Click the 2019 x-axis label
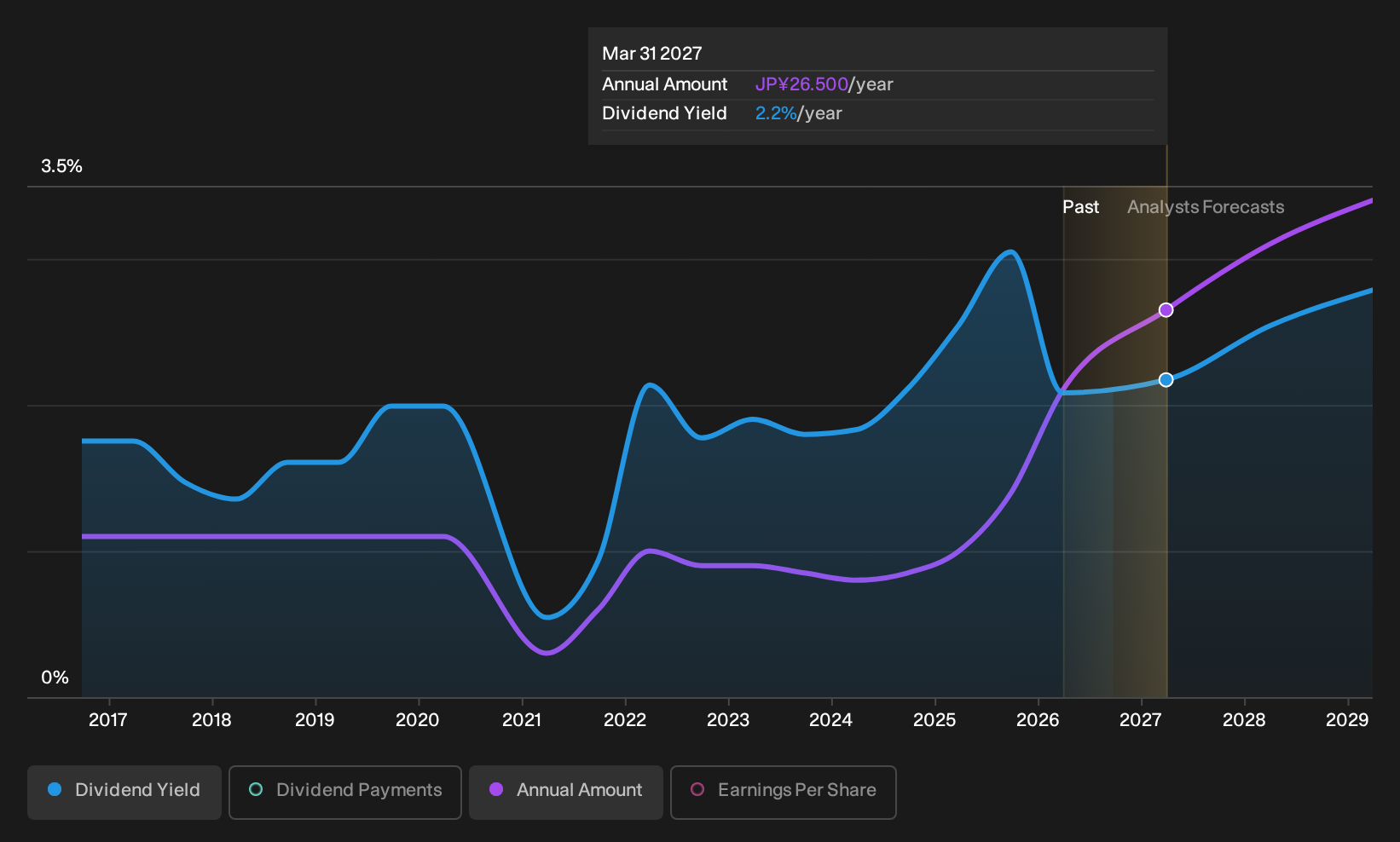1400x842 pixels. click(x=315, y=720)
